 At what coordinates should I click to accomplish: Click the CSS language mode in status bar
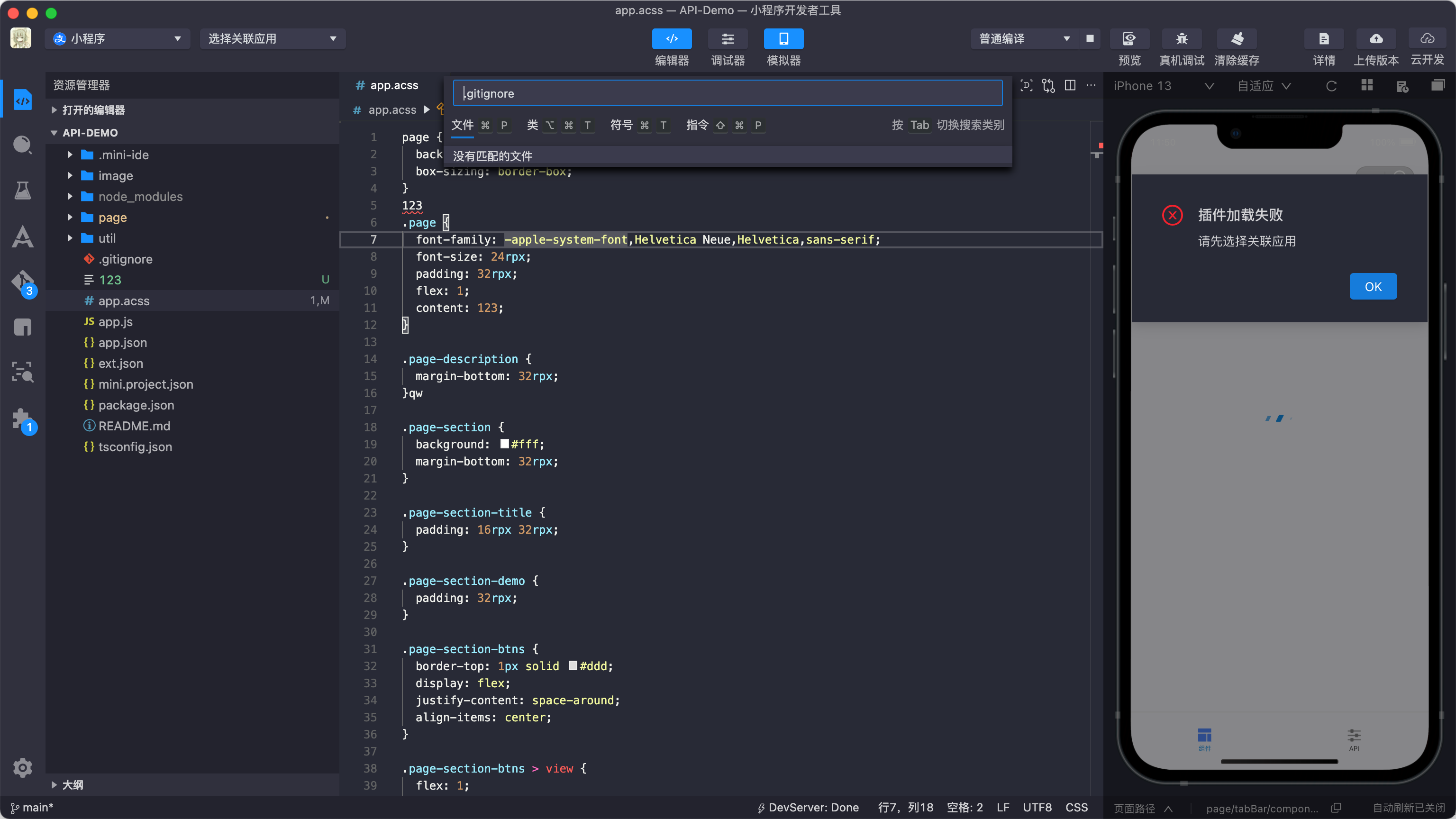[1076, 807]
